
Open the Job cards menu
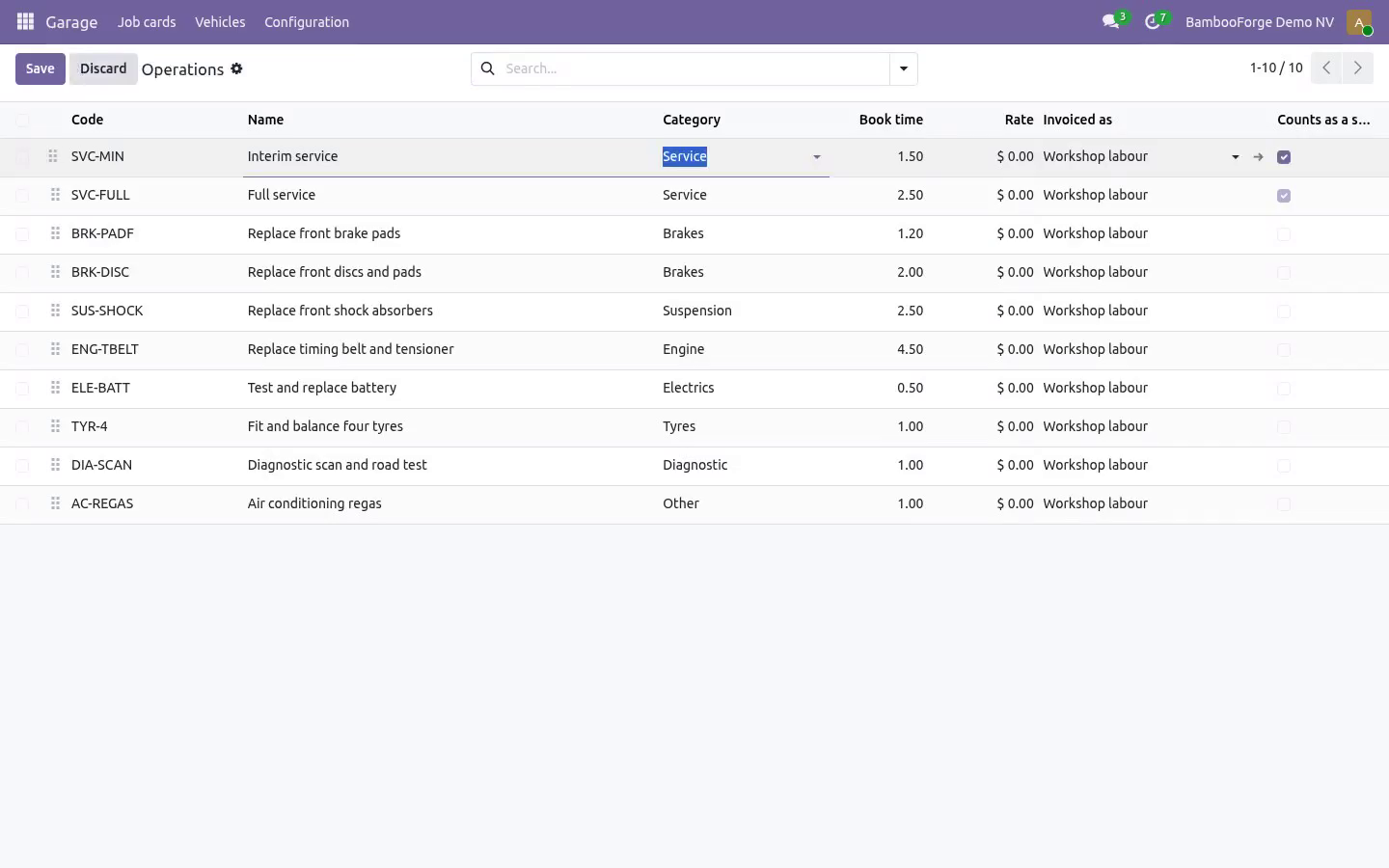(x=147, y=22)
